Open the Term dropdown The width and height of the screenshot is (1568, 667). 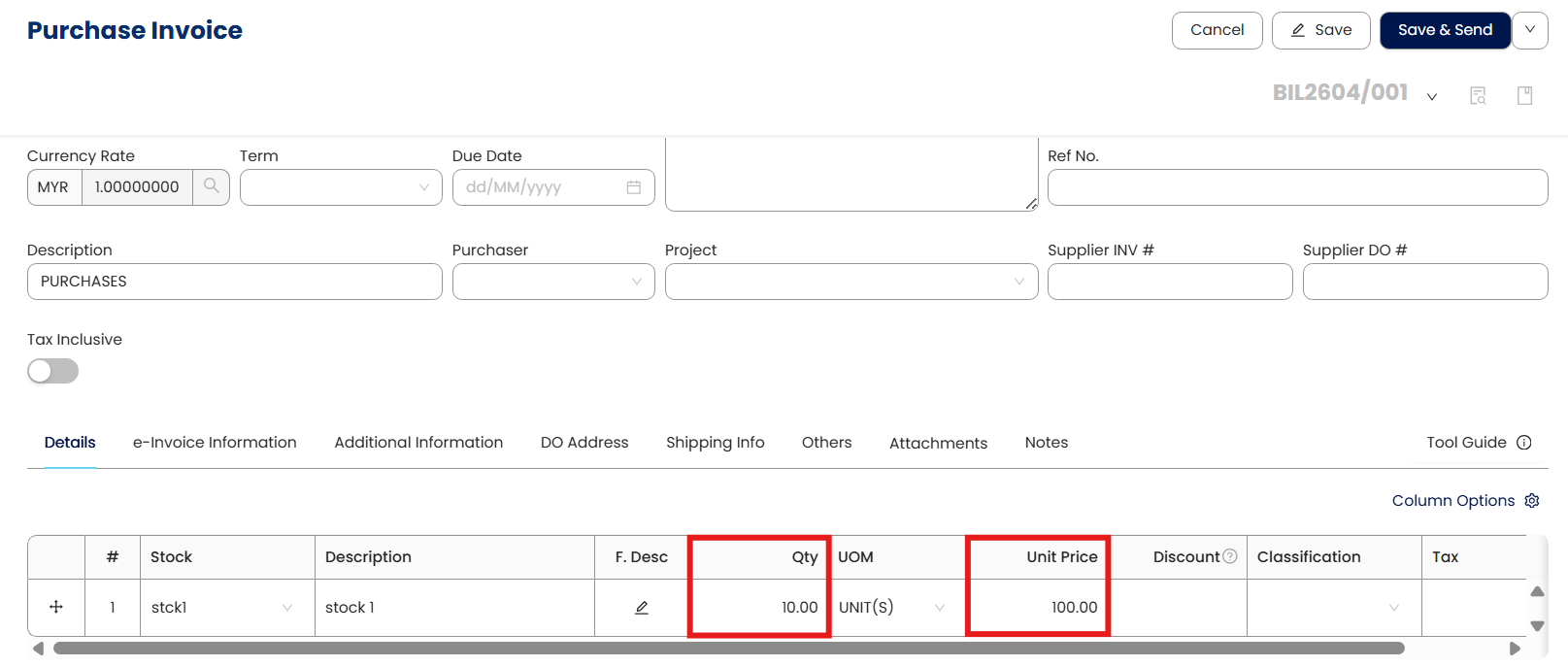341,187
